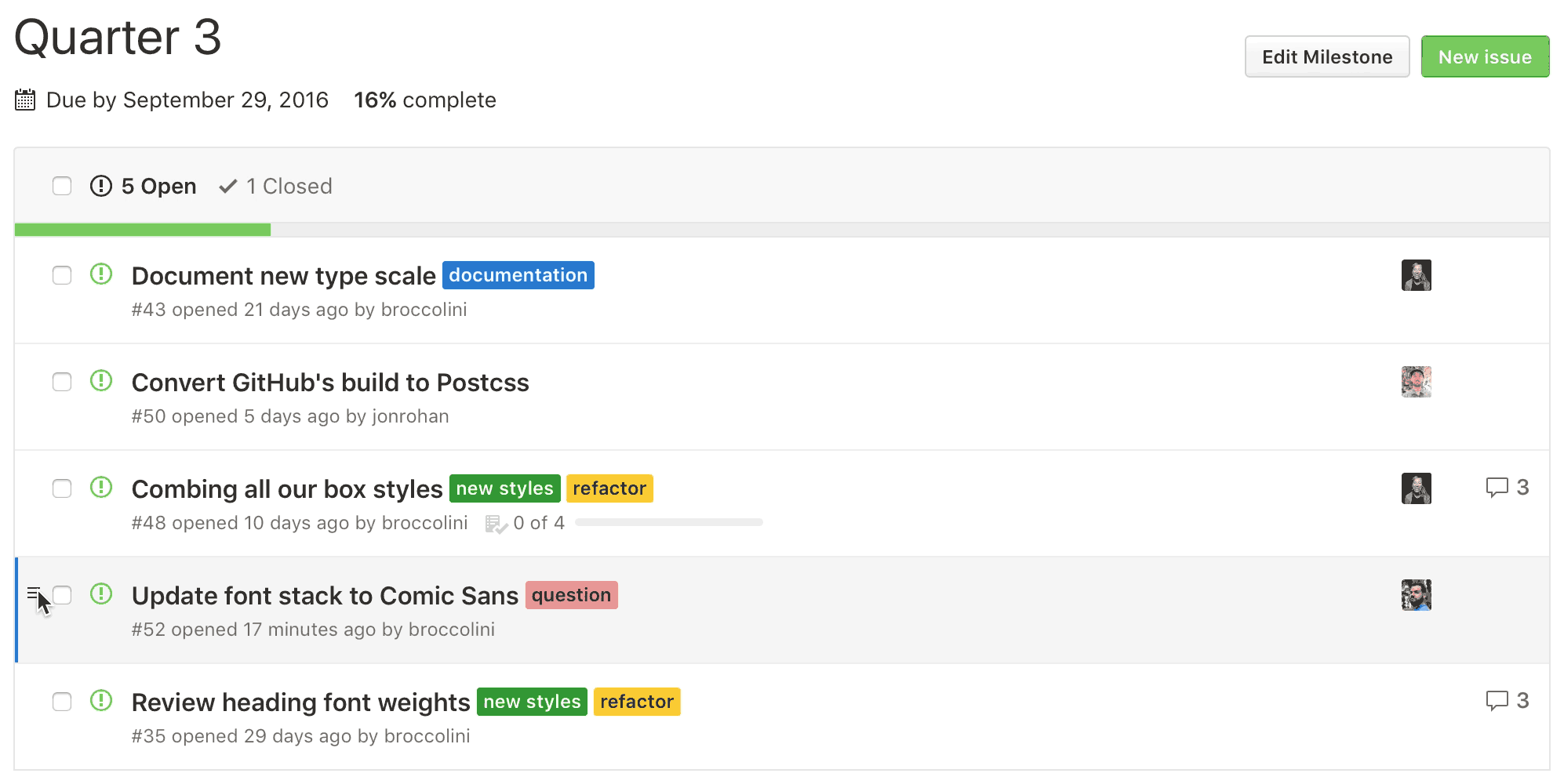The height and width of the screenshot is (784, 1564).
Task: Click the documentation label
Action: (518, 275)
